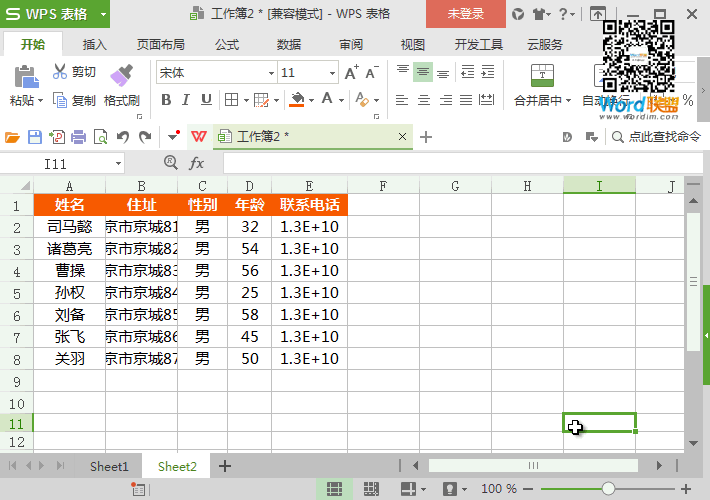Add a new worksheet plus button
Screen dimensions: 710x500
click(x=225, y=466)
